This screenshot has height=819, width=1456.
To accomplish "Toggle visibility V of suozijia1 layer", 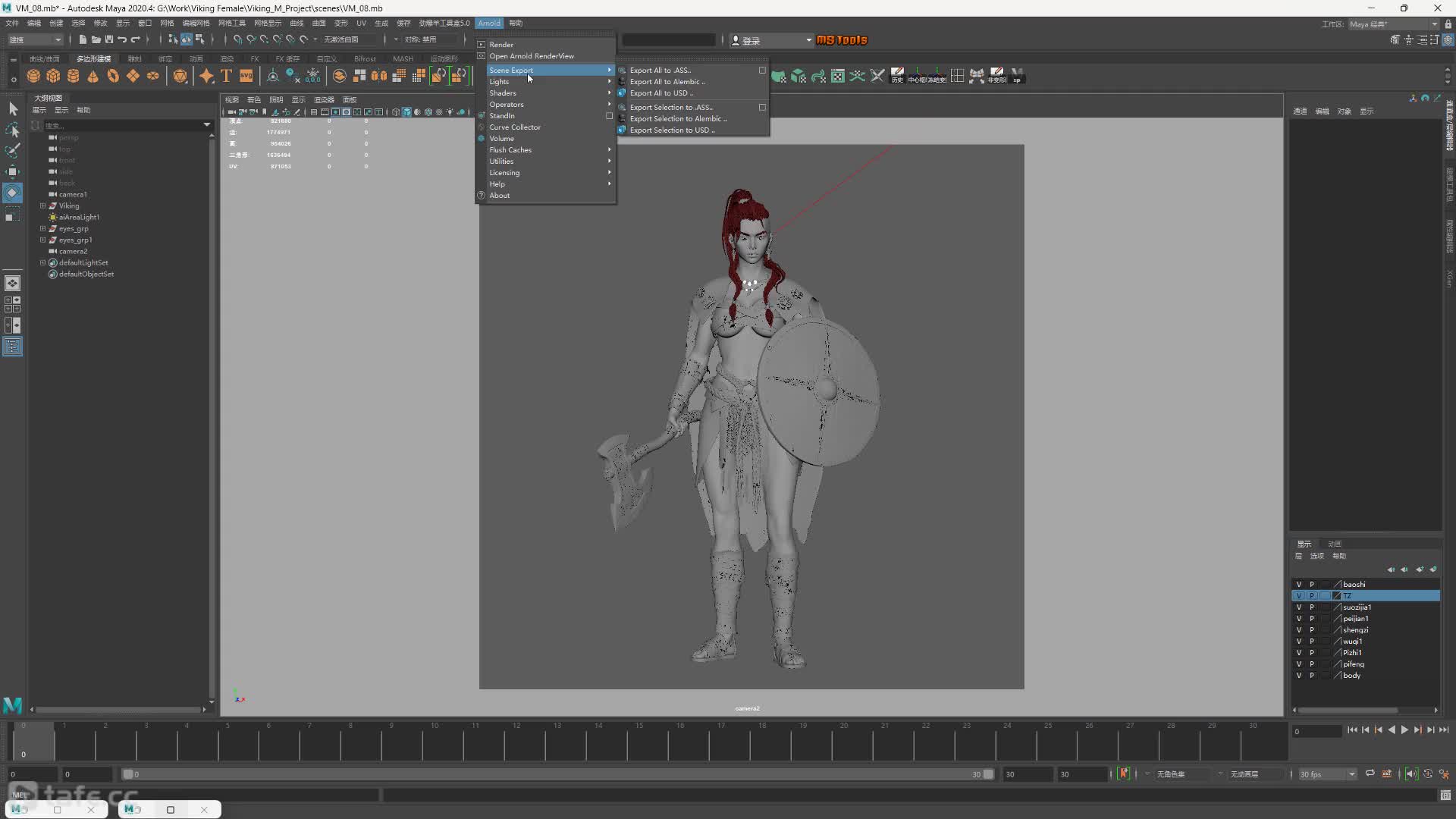I will (1298, 607).
